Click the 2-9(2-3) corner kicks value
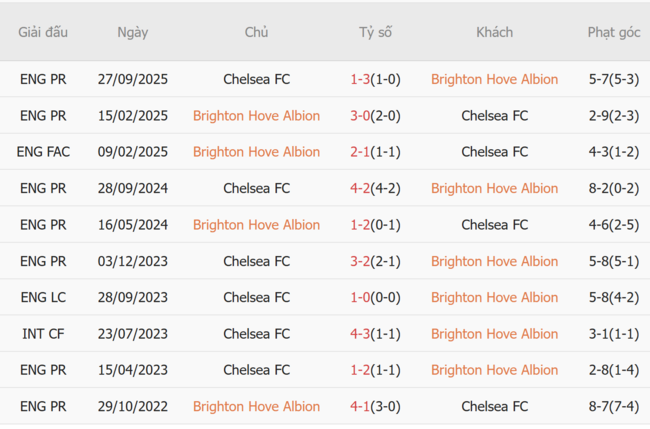Image resolution: width=650 pixels, height=429 pixels. tap(613, 115)
